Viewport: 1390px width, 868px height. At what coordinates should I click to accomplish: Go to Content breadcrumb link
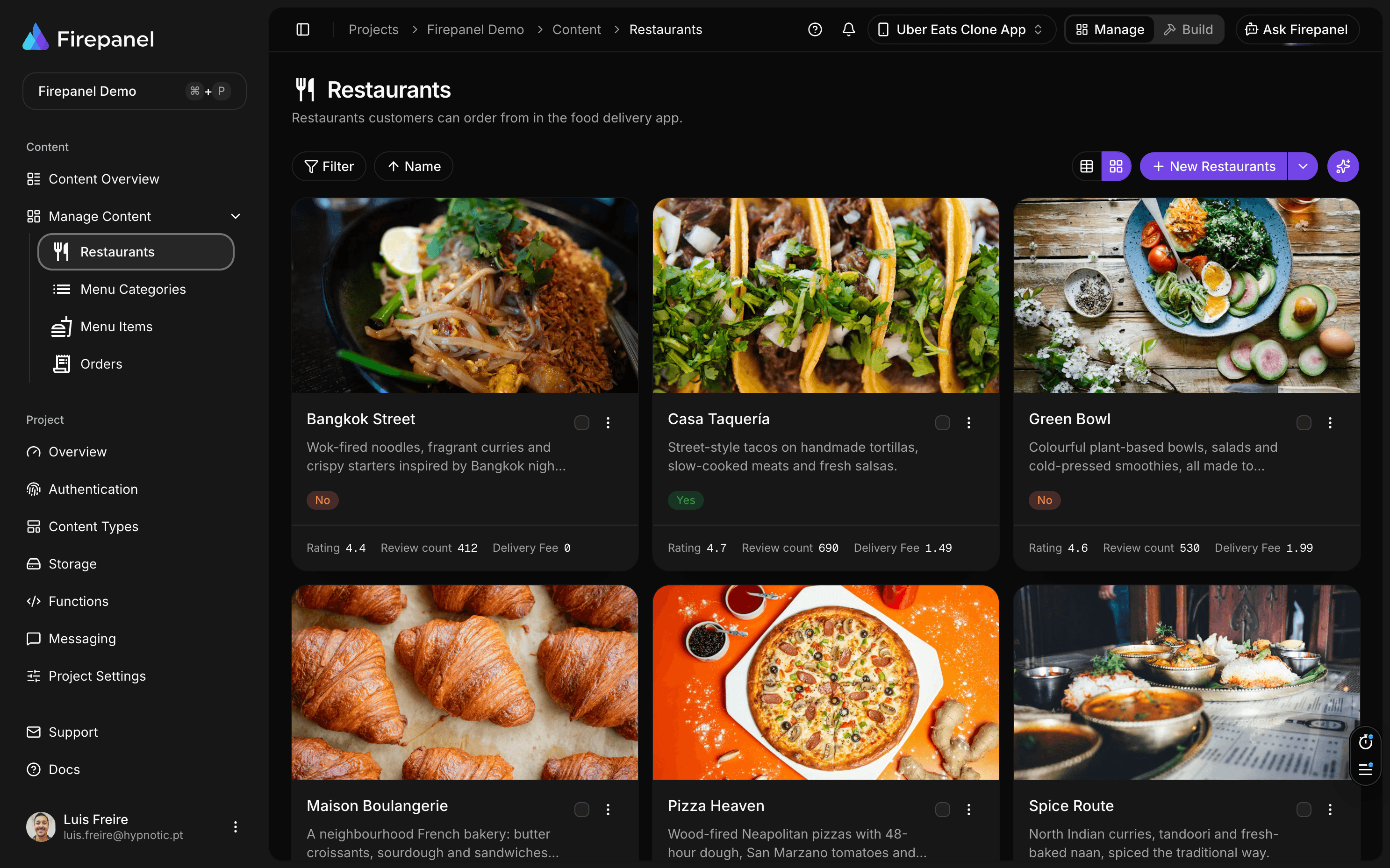click(576, 29)
